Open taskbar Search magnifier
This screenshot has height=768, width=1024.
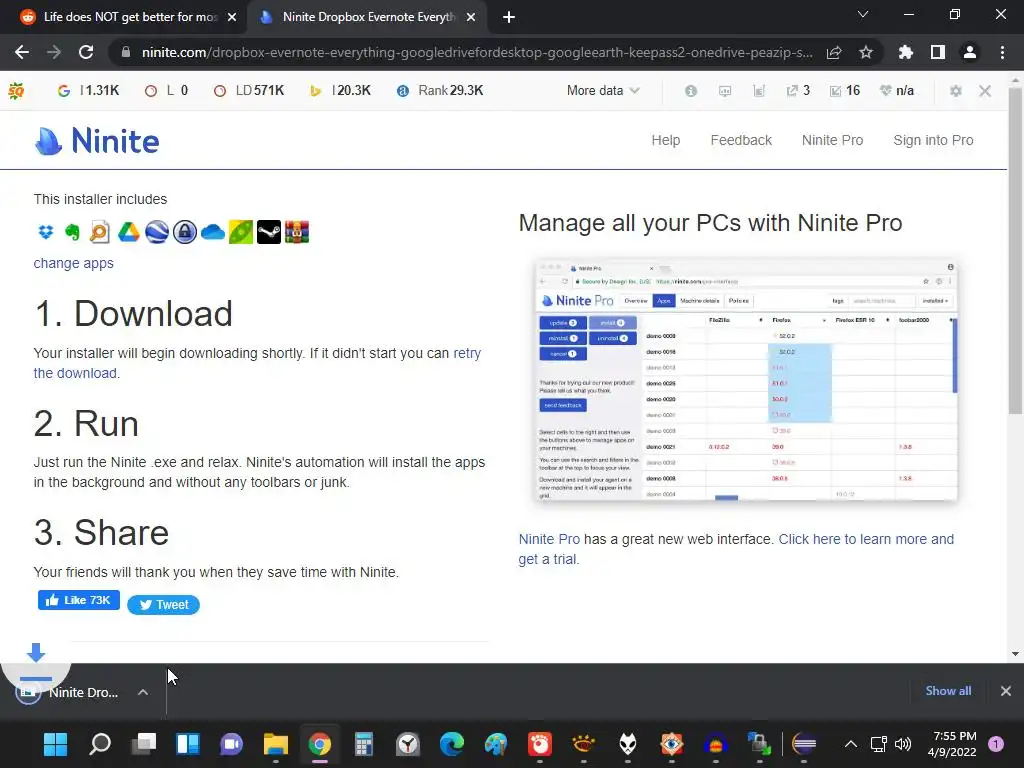pyautogui.click(x=100, y=744)
